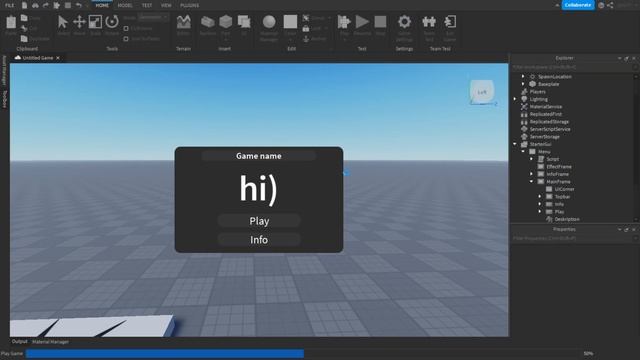Expand the InfoFrame node
The height and width of the screenshot is (360, 640).
pyautogui.click(x=532, y=174)
